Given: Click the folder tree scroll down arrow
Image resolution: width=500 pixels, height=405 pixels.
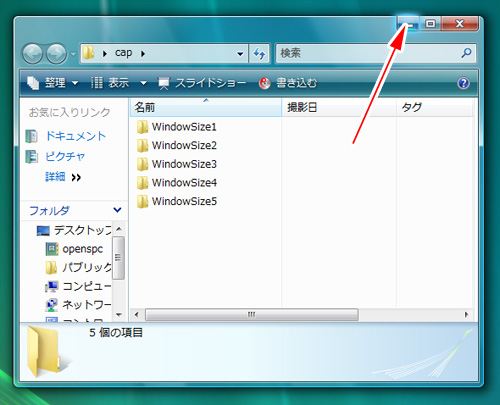Looking at the screenshot, I should [119, 314].
